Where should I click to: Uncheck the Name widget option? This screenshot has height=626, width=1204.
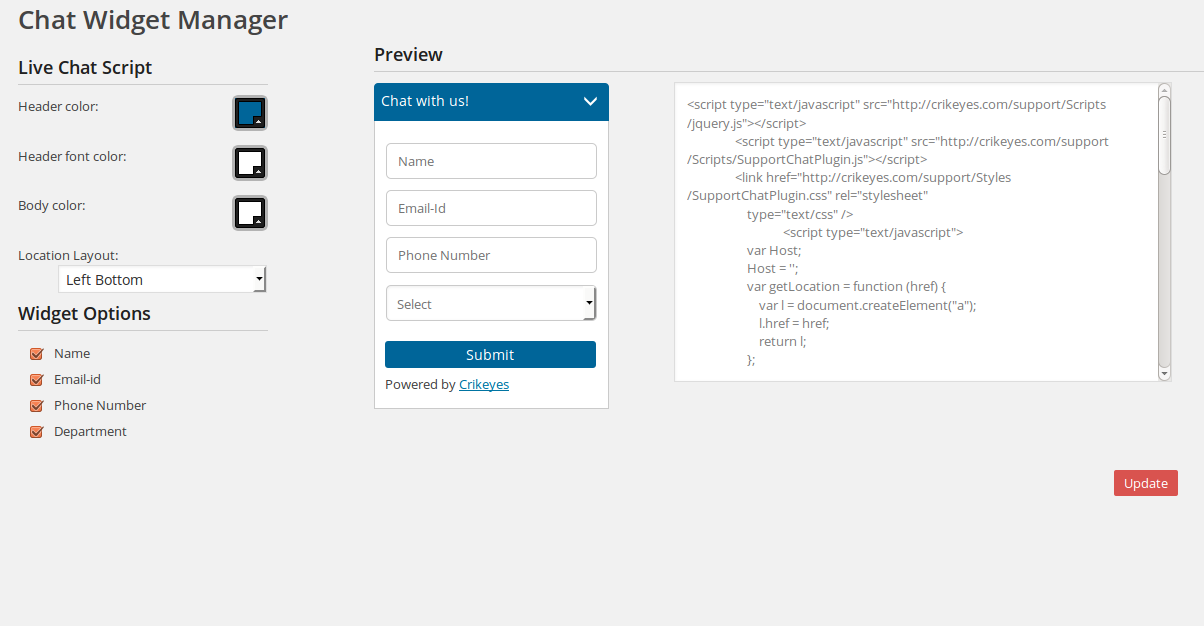click(x=37, y=354)
